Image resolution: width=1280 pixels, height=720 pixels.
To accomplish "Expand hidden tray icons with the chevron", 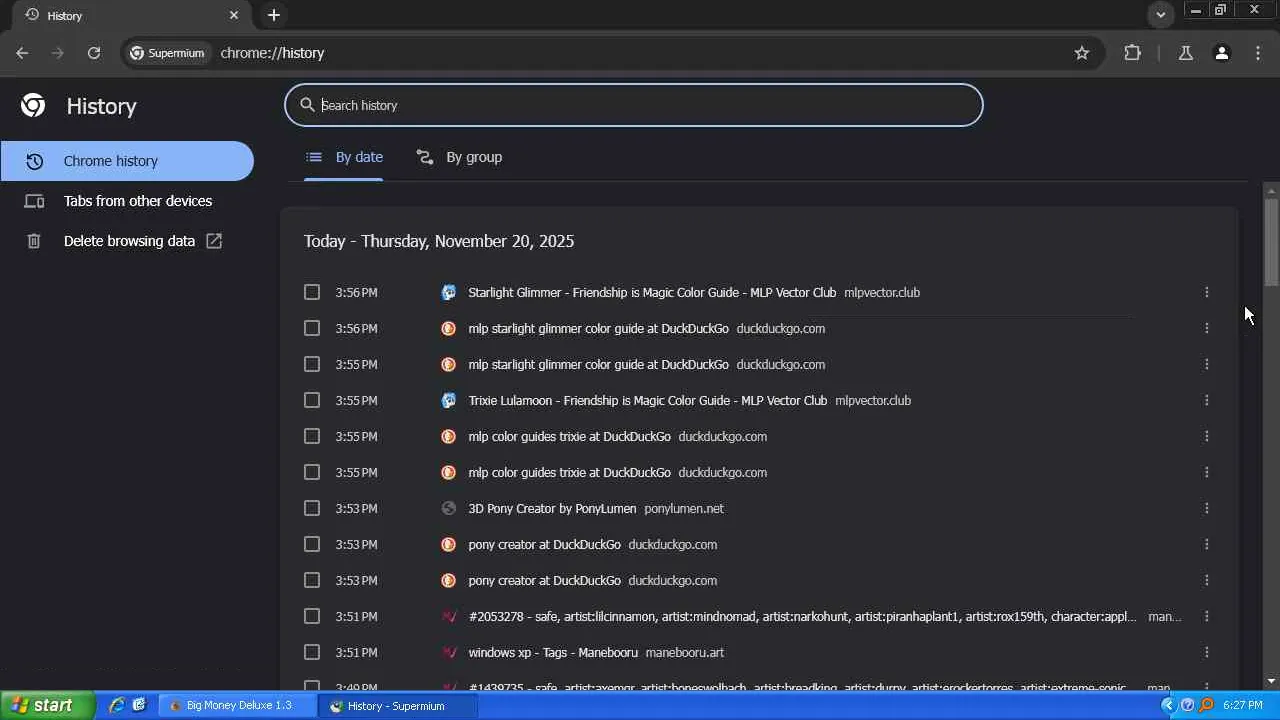I will click(x=1168, y=706).
